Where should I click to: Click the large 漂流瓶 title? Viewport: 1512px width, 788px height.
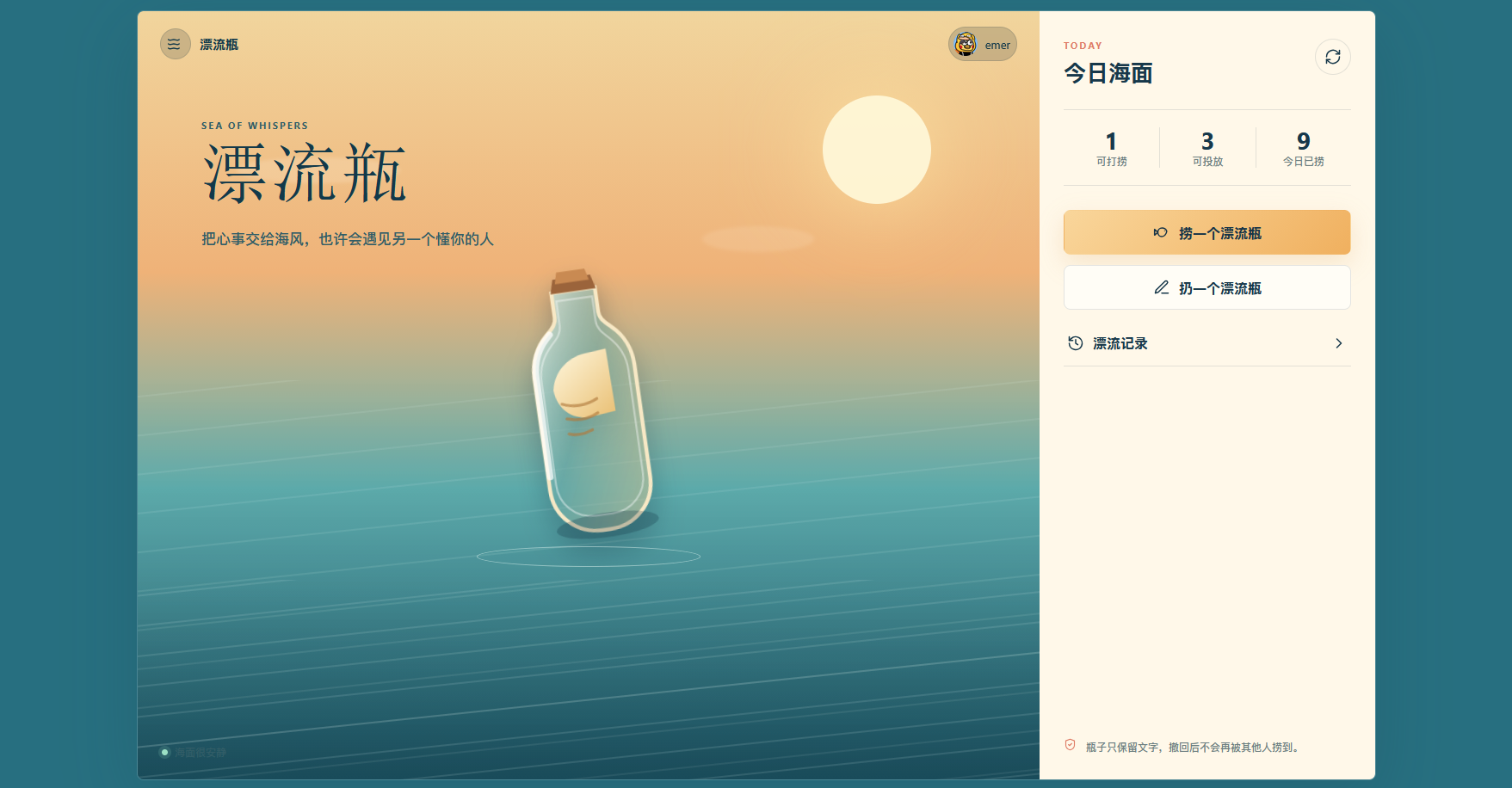pyautogui.click(x=305, y=173)
